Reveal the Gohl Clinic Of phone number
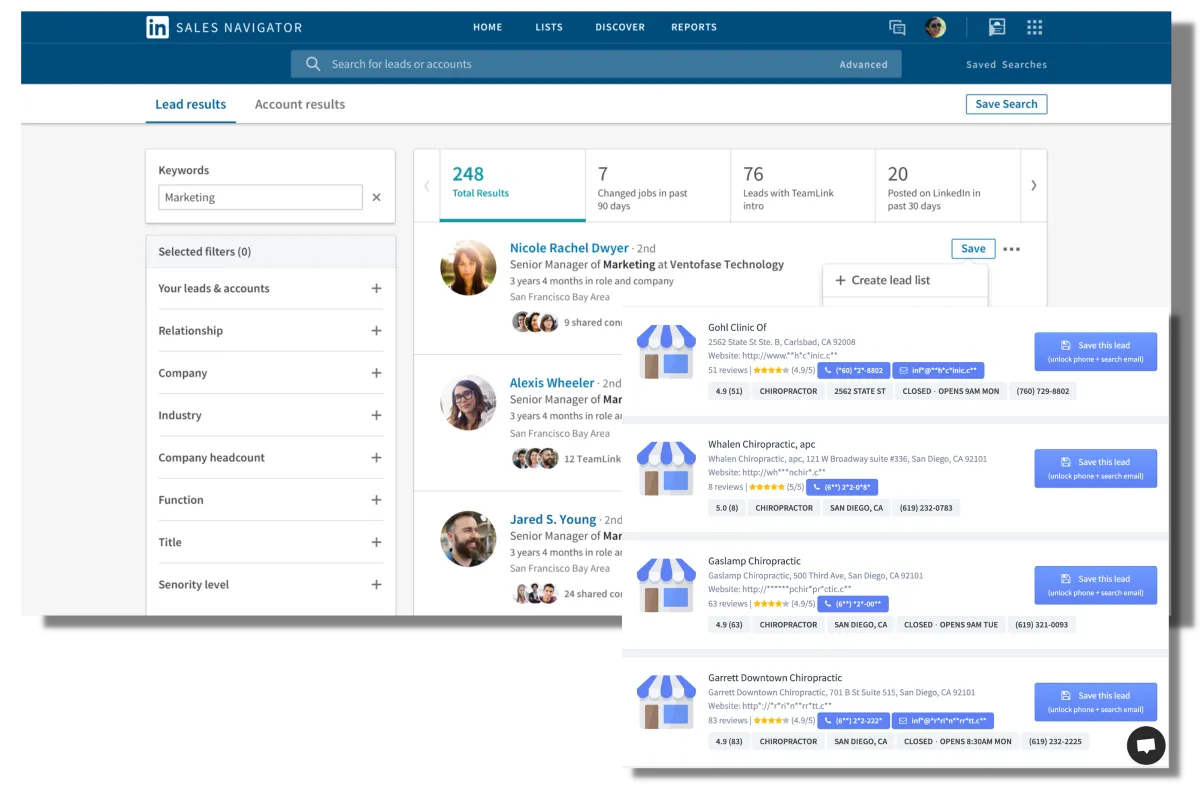The width and height of the screenshot is (1200, 800). pyautogui.click(x=853, y=370)
